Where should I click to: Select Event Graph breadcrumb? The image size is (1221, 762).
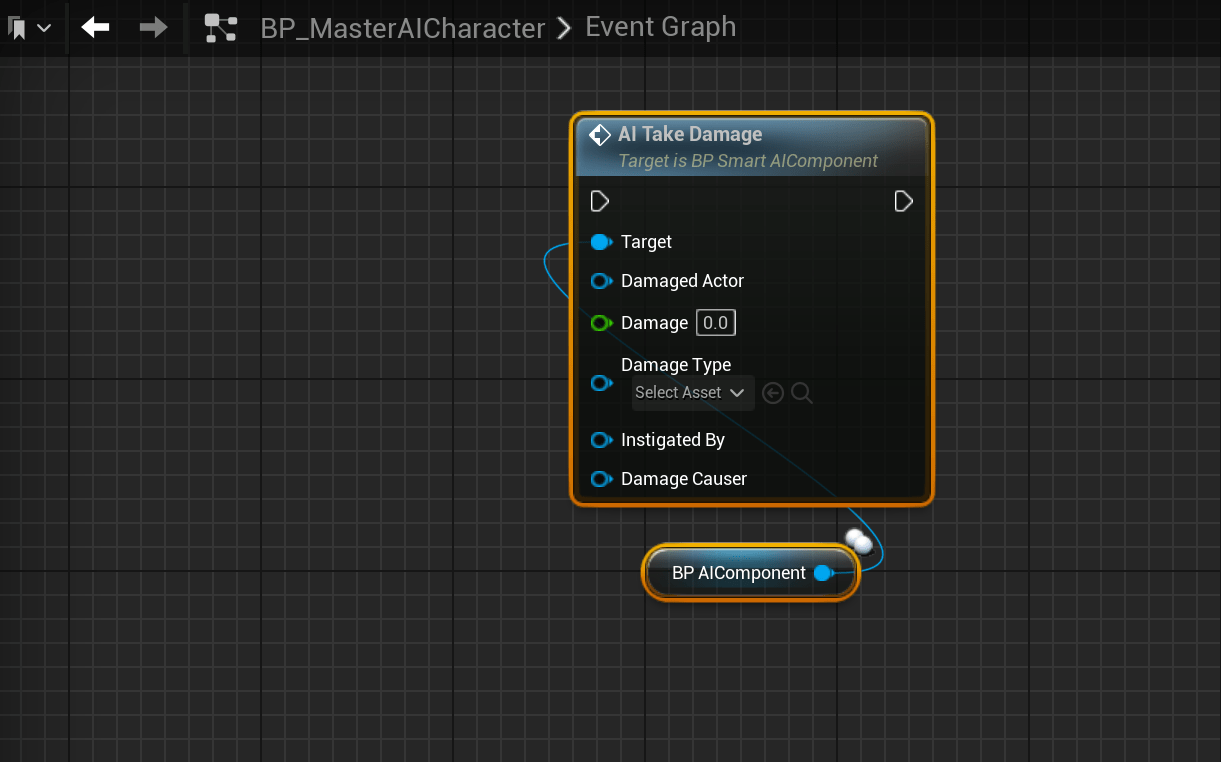click(661, 27)
